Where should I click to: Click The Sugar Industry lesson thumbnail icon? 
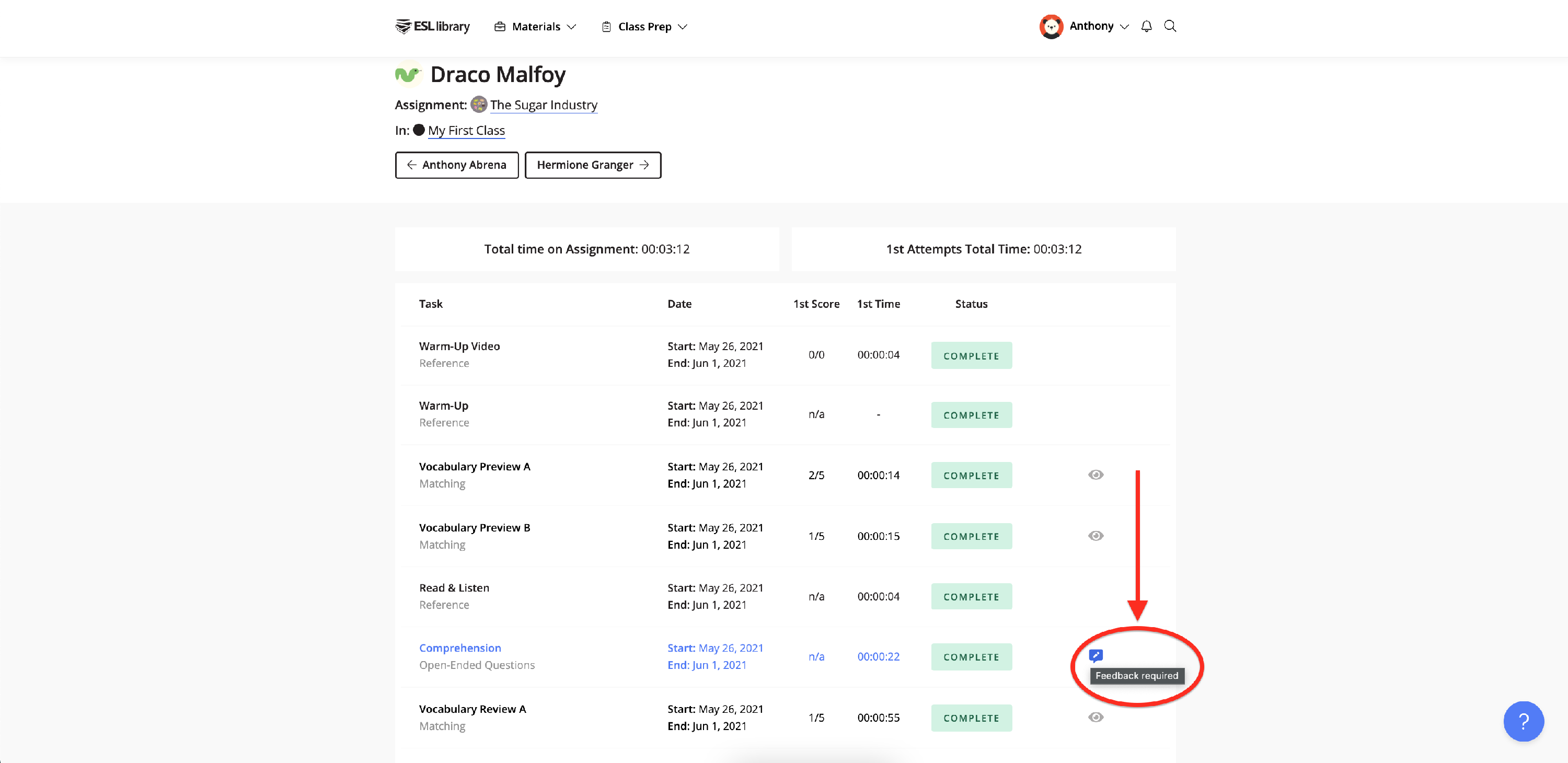tap(479, 105)
